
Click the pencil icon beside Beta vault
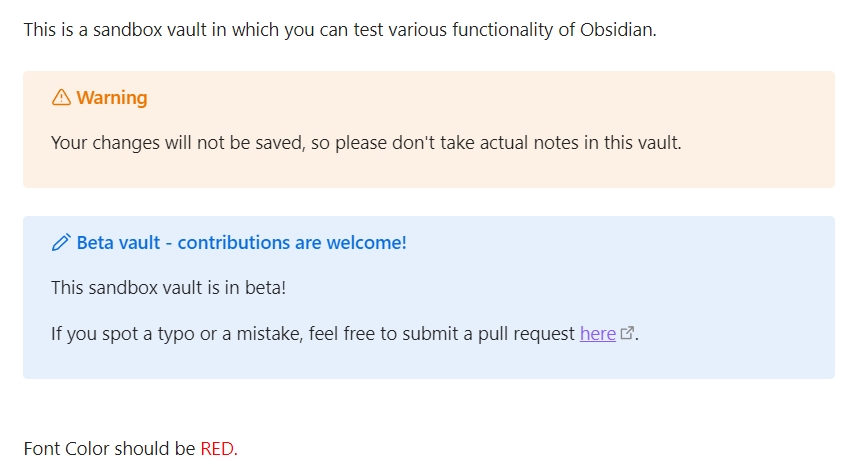tap(61, 242)
